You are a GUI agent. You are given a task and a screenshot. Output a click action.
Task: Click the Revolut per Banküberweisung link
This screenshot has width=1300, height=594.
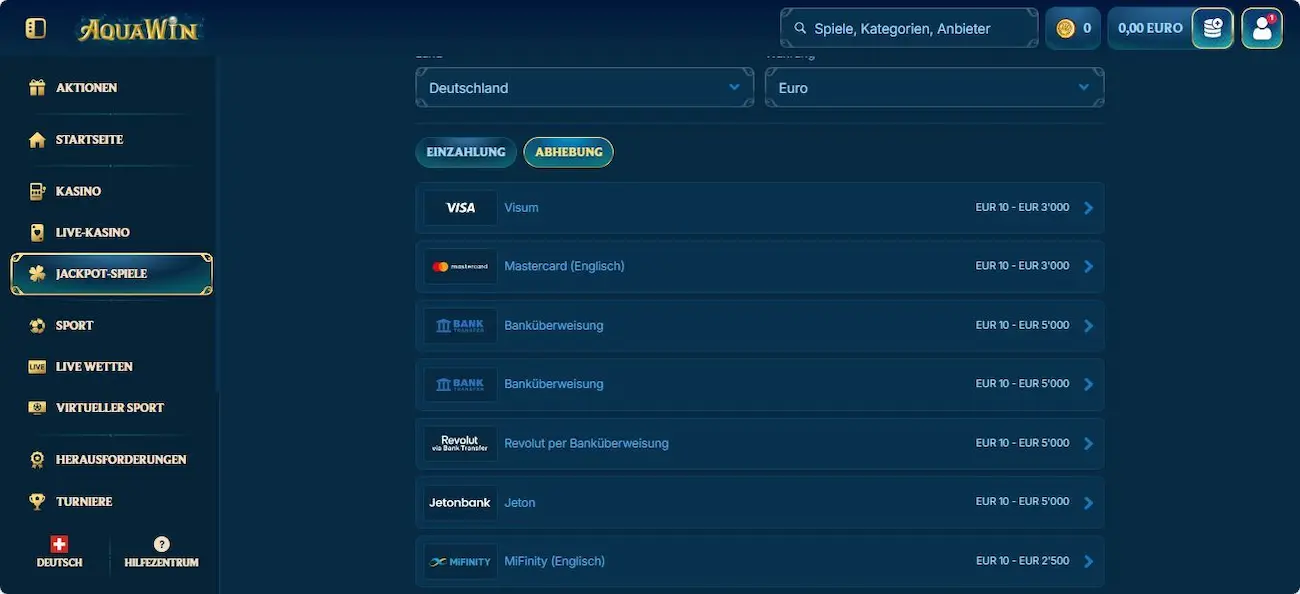click(x=587, y=443)
